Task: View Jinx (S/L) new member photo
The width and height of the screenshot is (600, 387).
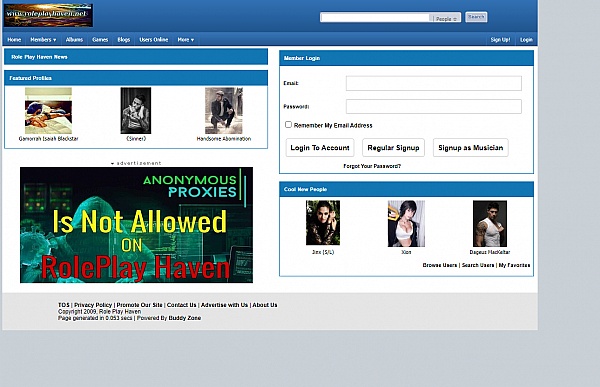Action: point(323,223)
